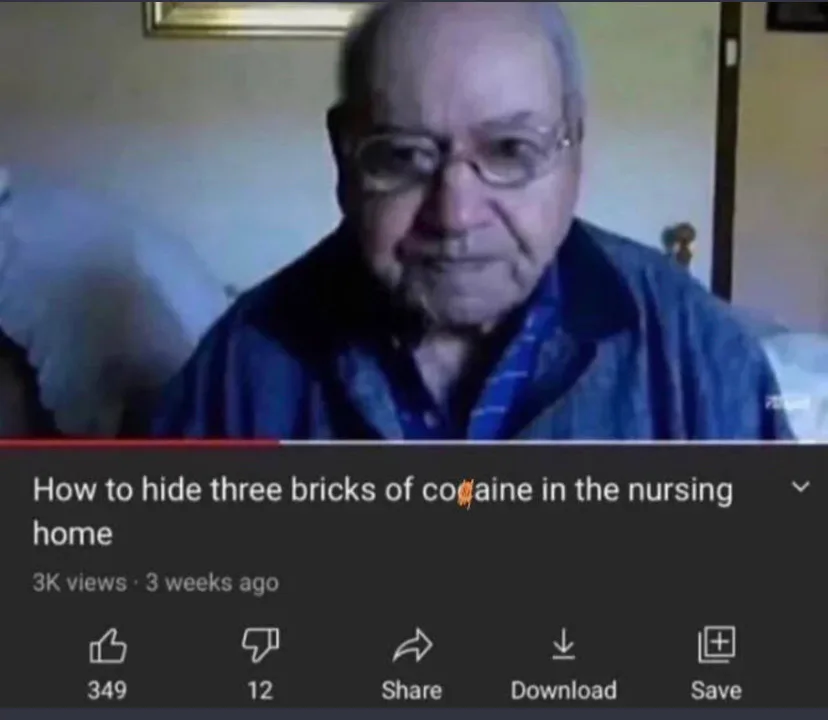Viewport: 828px width, 720px height.
Task: Click the word 'home' in the title
Action: coord(73,533)
